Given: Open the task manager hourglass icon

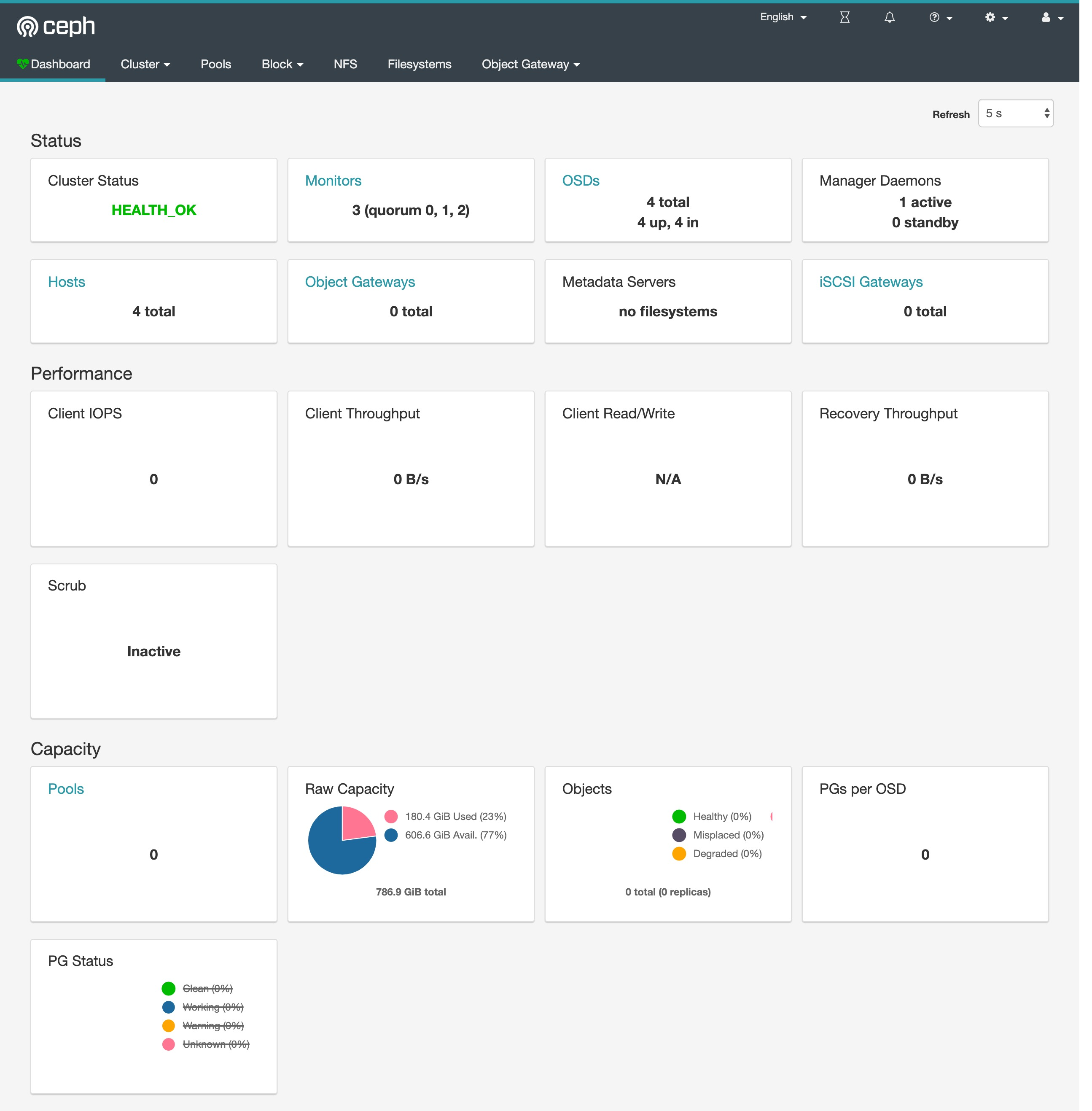Looking at the screenshot, I should 844,17.
